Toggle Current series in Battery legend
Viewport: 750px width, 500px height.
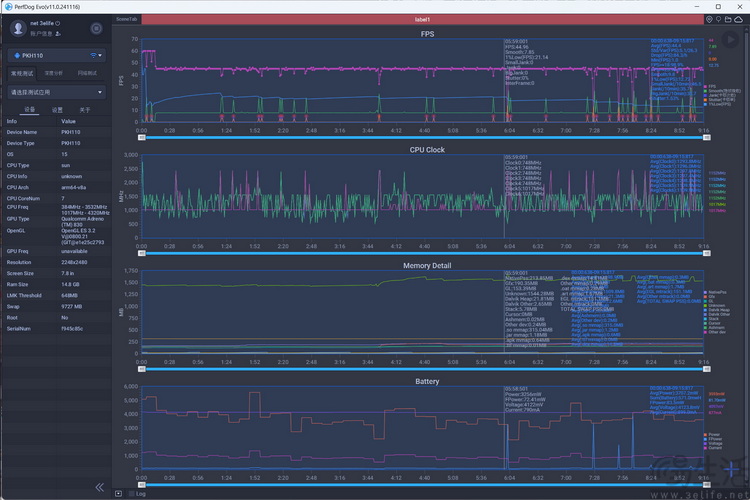tap(713, 448)
